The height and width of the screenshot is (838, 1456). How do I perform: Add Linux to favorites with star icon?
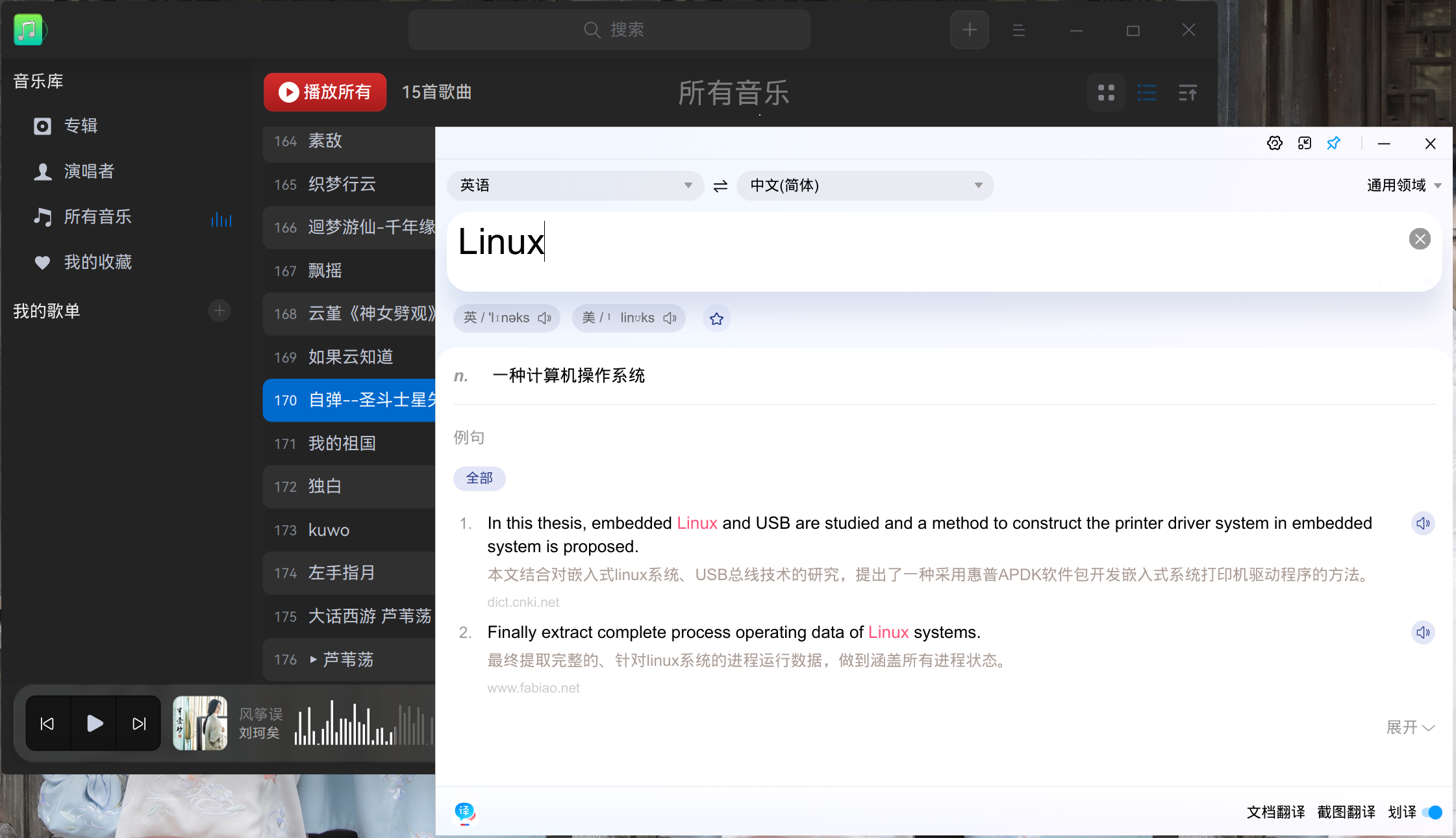point(716,318)
